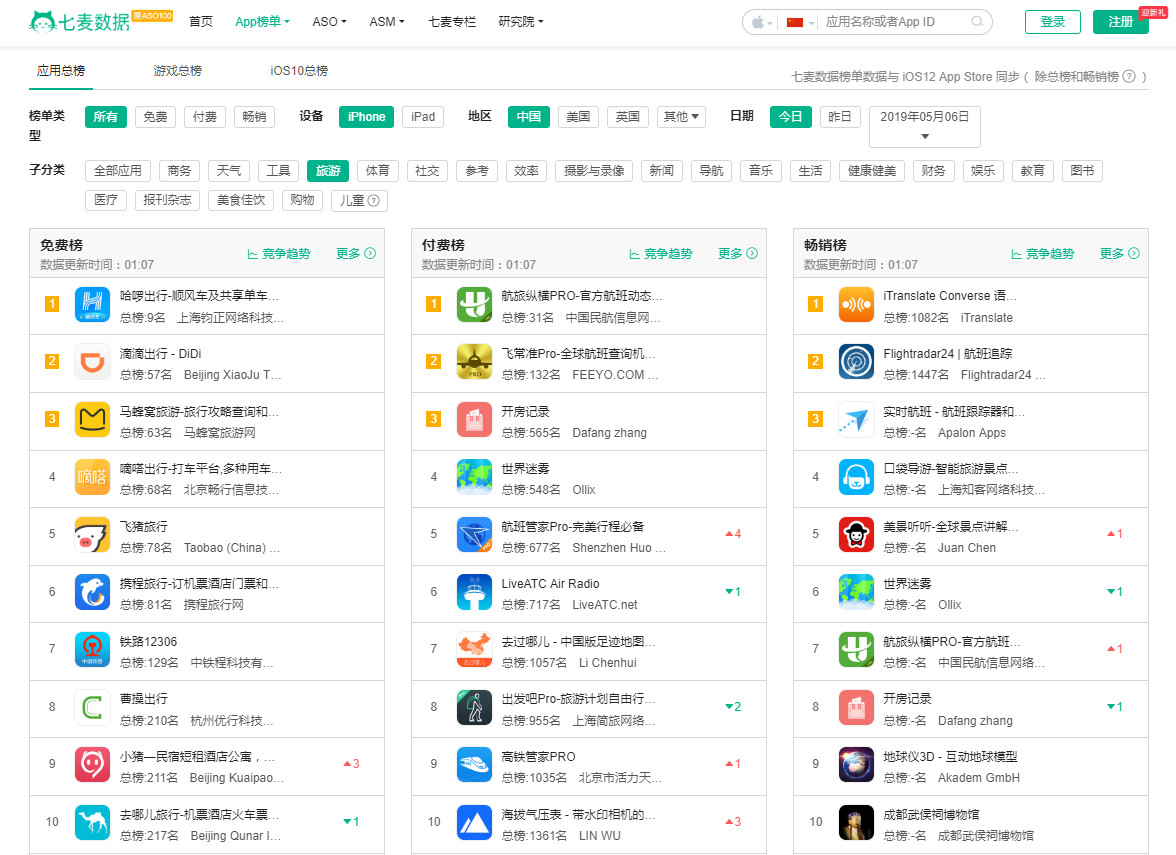This screenshot has height=855, width=1176.
Task: Filter chart type to 付费
Action: 205,117
